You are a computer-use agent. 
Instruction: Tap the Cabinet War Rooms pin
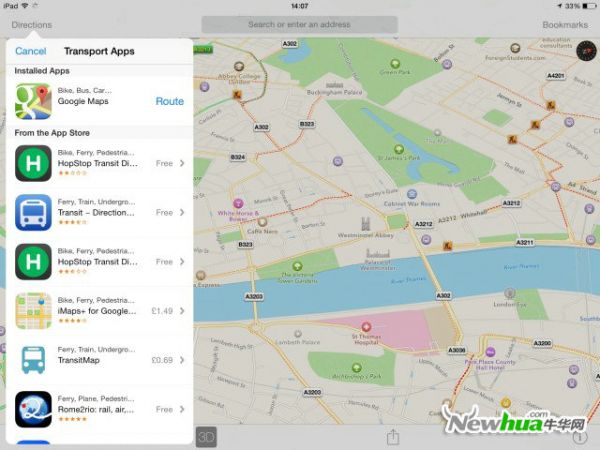[x=412, y=194]
